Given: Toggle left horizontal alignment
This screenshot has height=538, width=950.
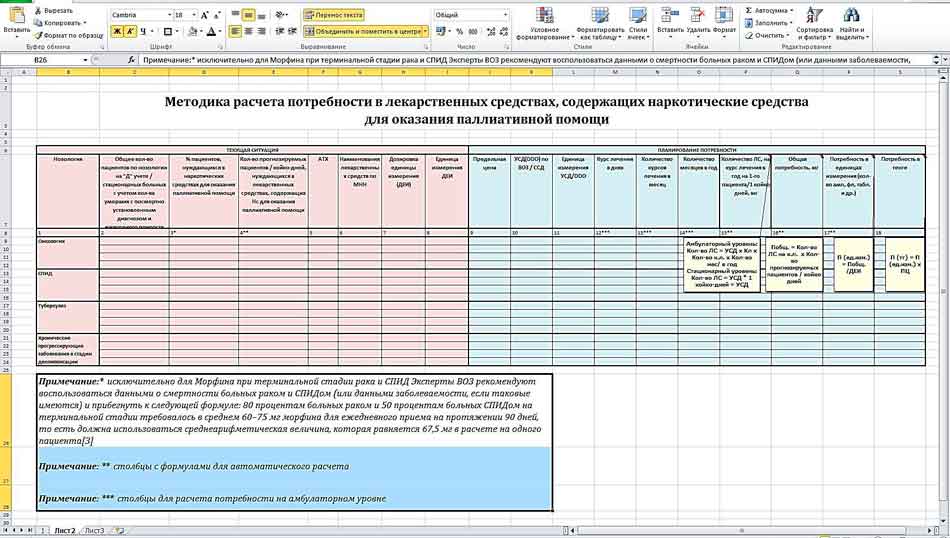Looking at the screenshot, I should point(236,31).
